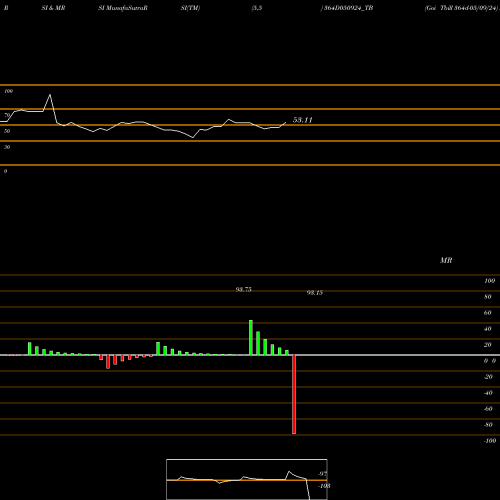Image resolution: width=500 pixels, height=500 pixels.
Task: Click the 98.15 price annotation
Action: [315, 293]
